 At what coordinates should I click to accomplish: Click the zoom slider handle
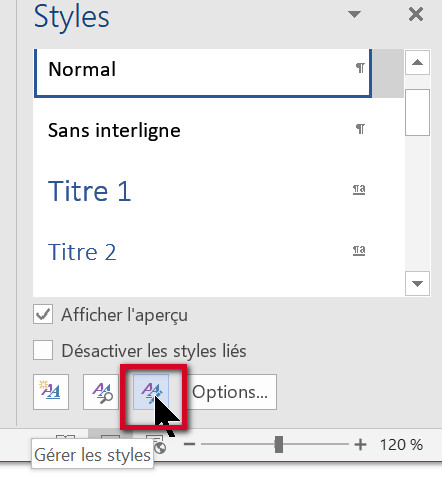279,444
